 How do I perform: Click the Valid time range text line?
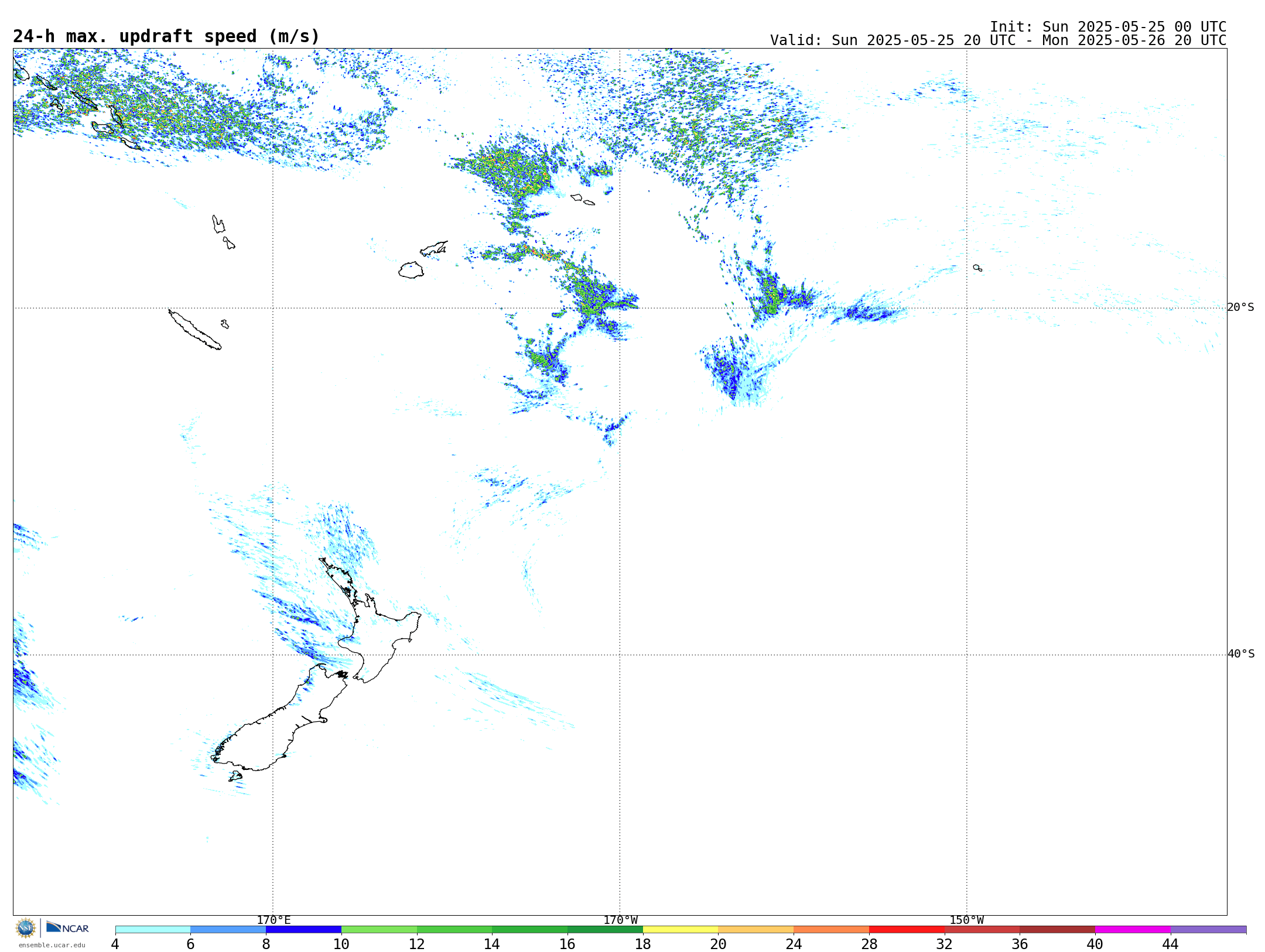998,40
